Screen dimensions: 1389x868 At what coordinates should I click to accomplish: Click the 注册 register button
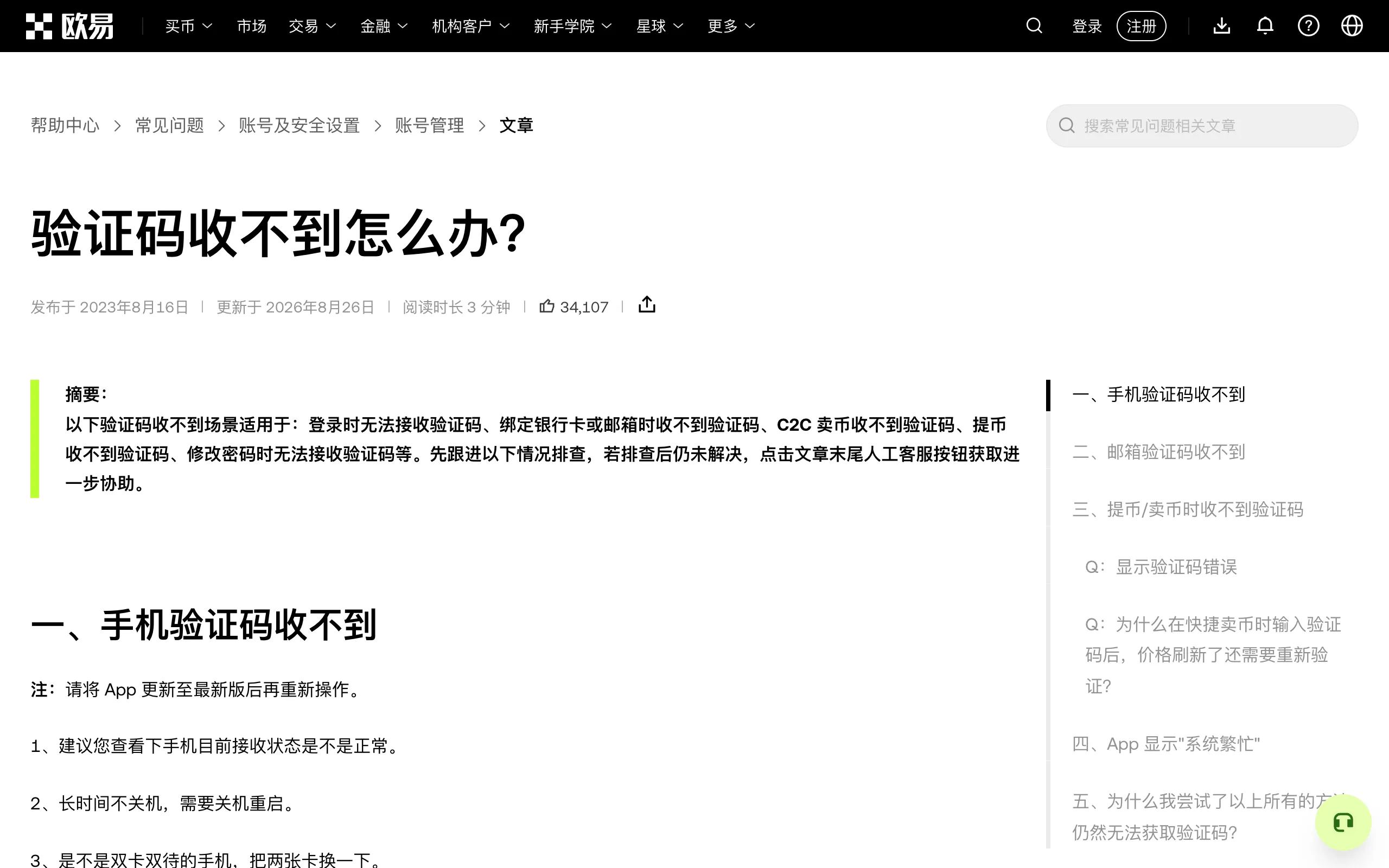[1141, 26]
